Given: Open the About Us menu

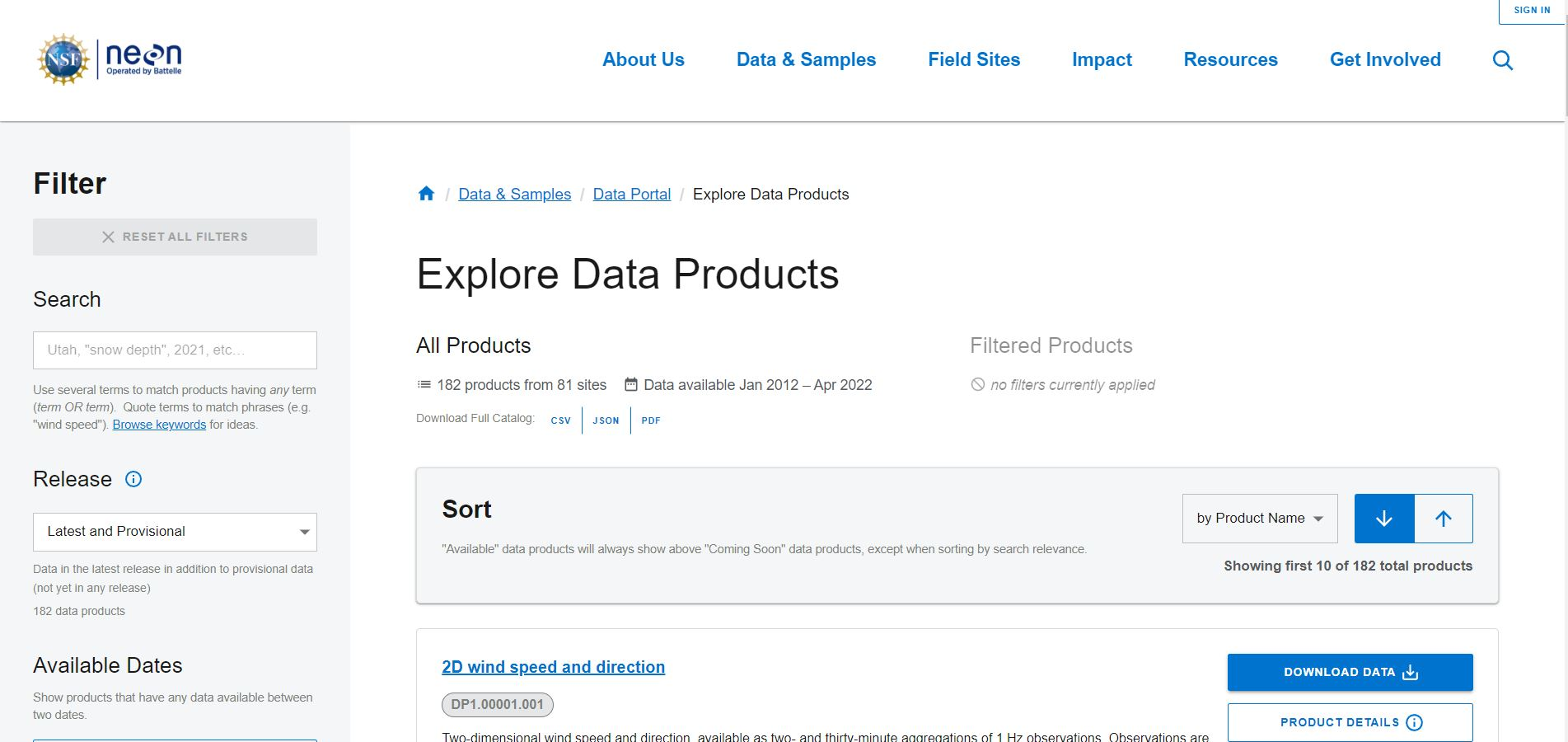Looking at the screenshot, I should coord(643,60).
